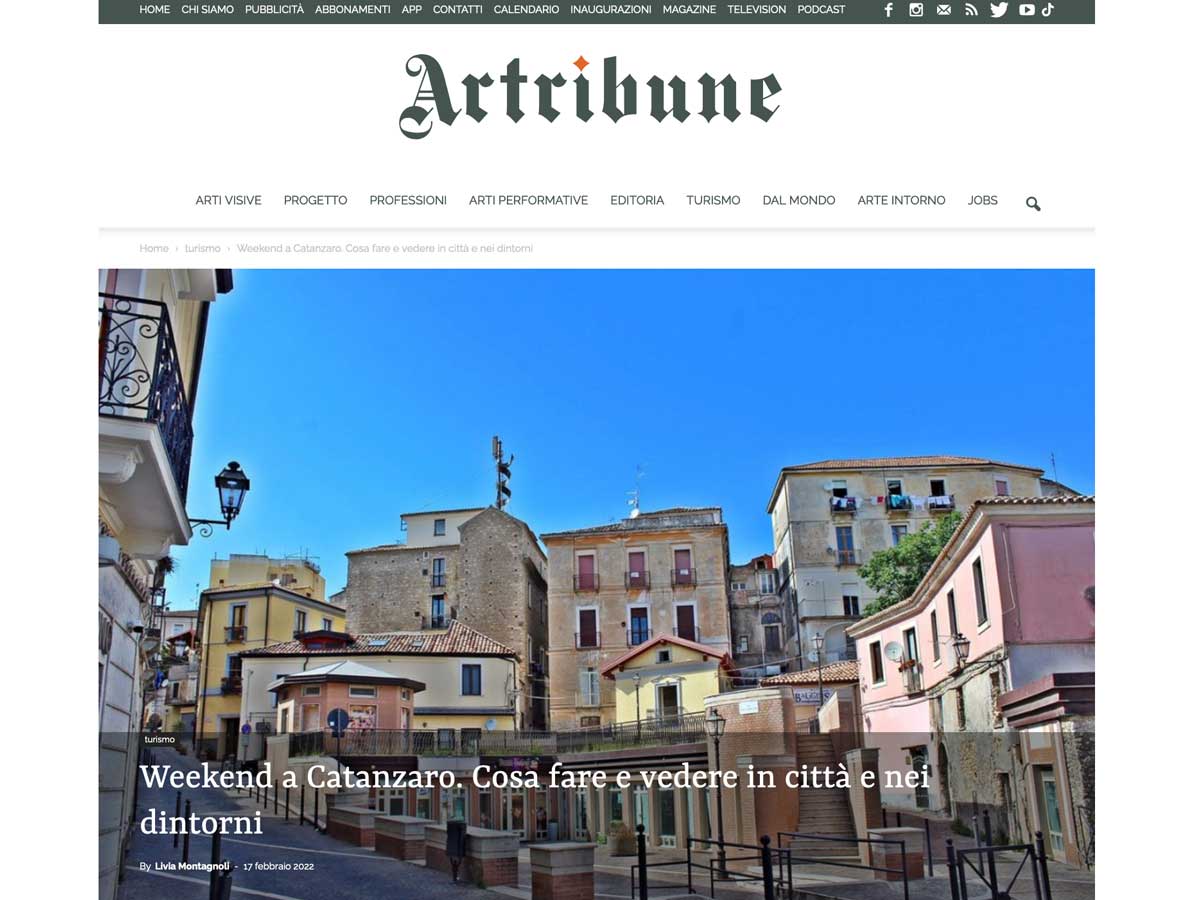Open CALENDARIO in top bar
This screenshot has height=900, width=1200.
pos(526,10)
